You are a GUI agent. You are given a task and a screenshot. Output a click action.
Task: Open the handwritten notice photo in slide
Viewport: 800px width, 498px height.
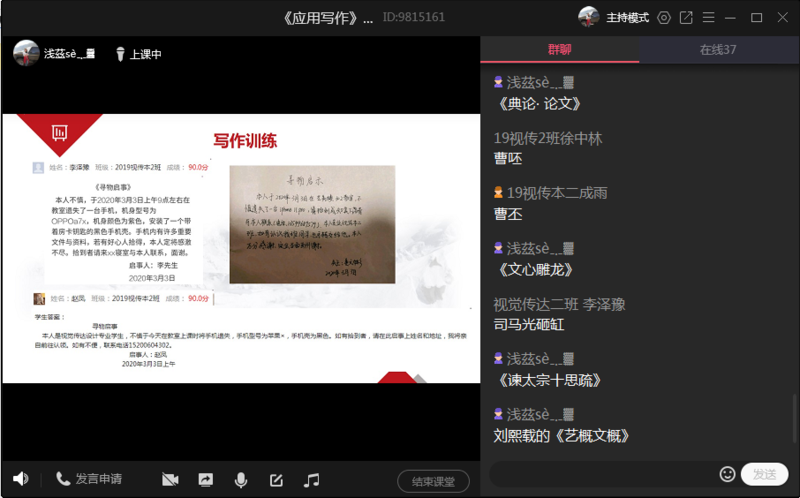click(312, 224)
